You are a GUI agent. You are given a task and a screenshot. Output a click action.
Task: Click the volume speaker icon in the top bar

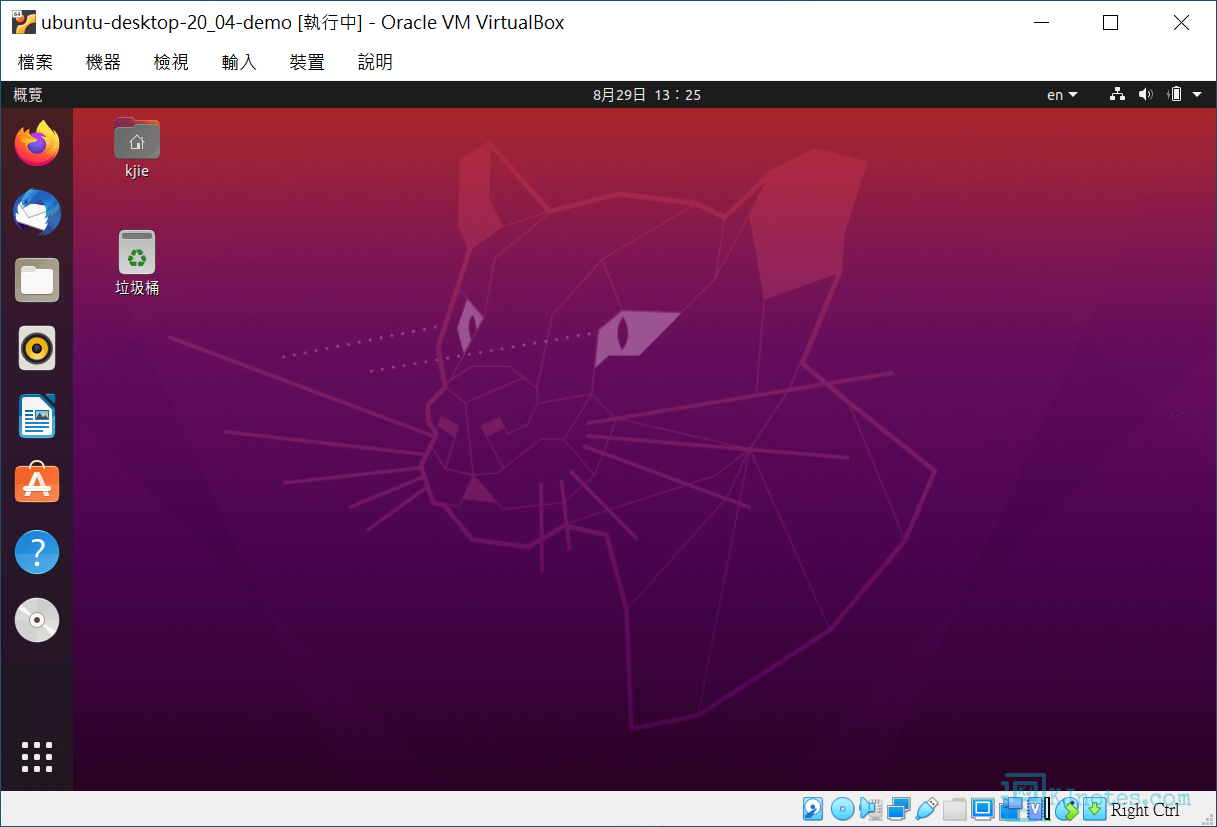coord(1146,95)
